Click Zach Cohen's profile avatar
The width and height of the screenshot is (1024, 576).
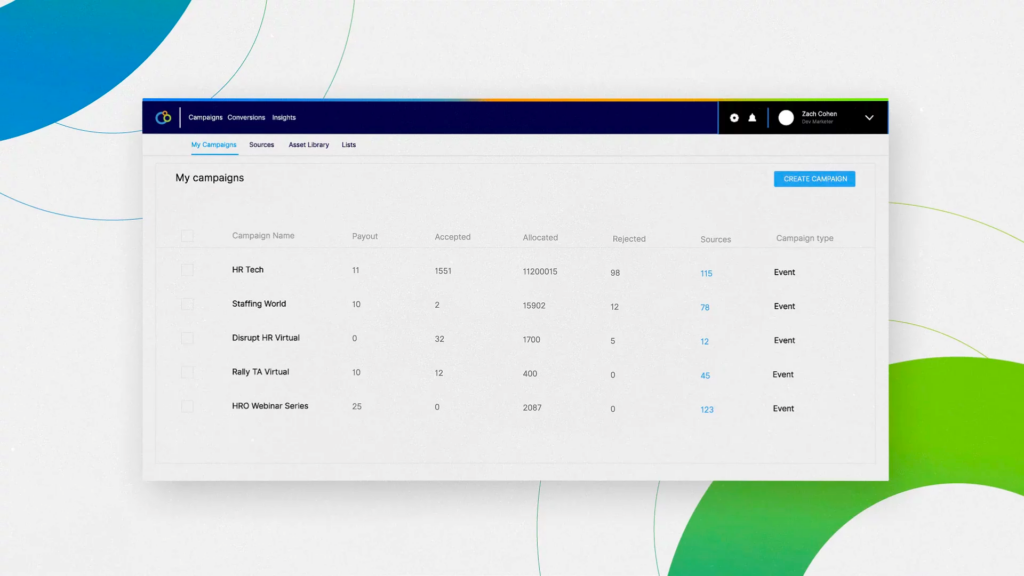pos(787,117)
